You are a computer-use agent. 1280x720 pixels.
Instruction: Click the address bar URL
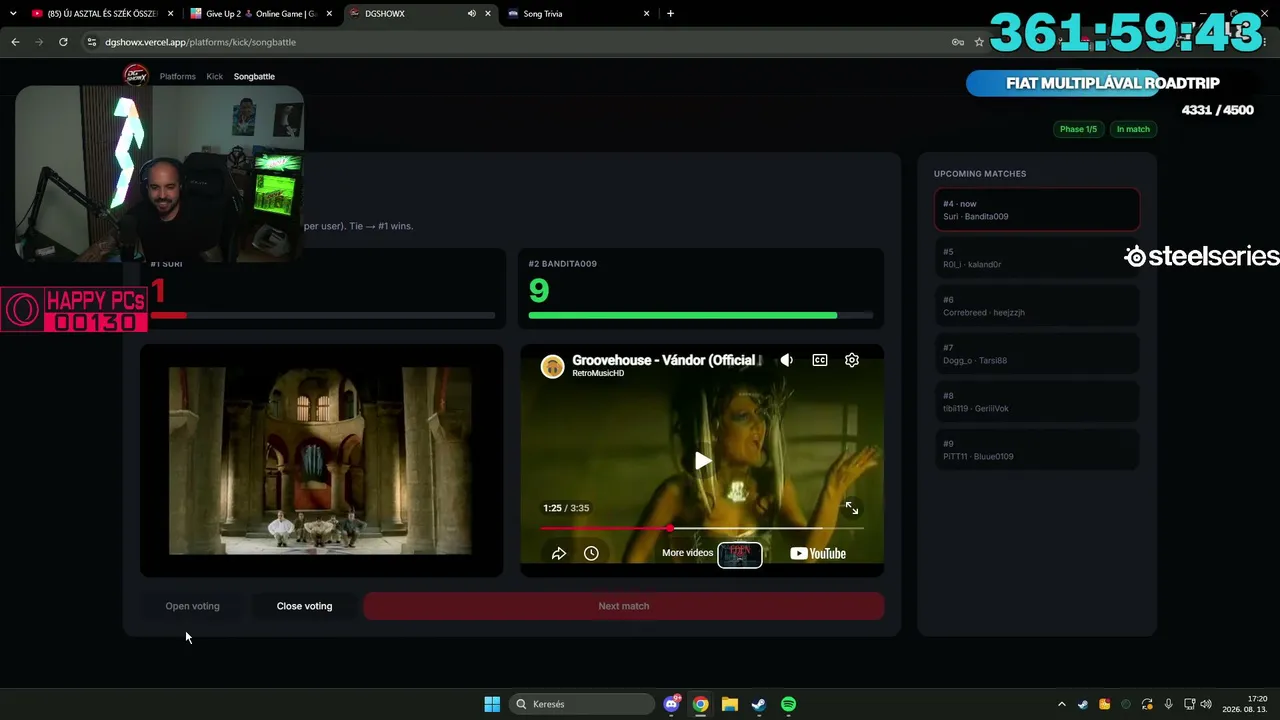tap(201, 42)
